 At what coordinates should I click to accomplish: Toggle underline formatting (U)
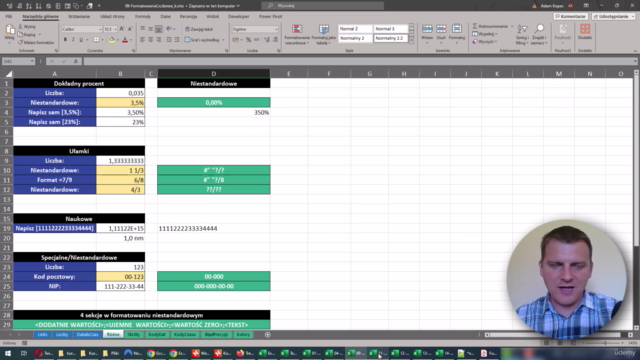81,40
